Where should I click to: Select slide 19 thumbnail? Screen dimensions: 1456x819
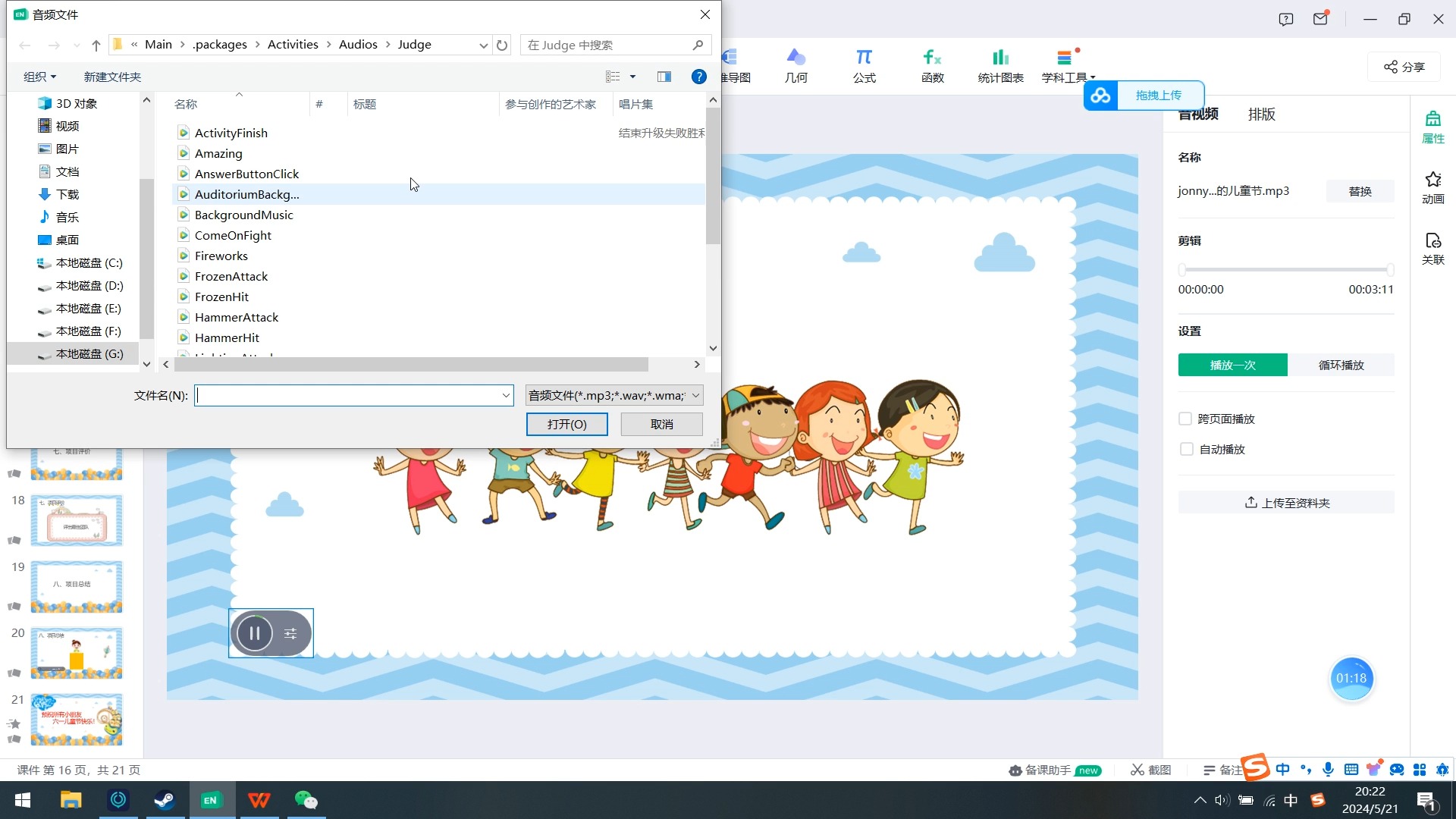click(x=77, y=586)
